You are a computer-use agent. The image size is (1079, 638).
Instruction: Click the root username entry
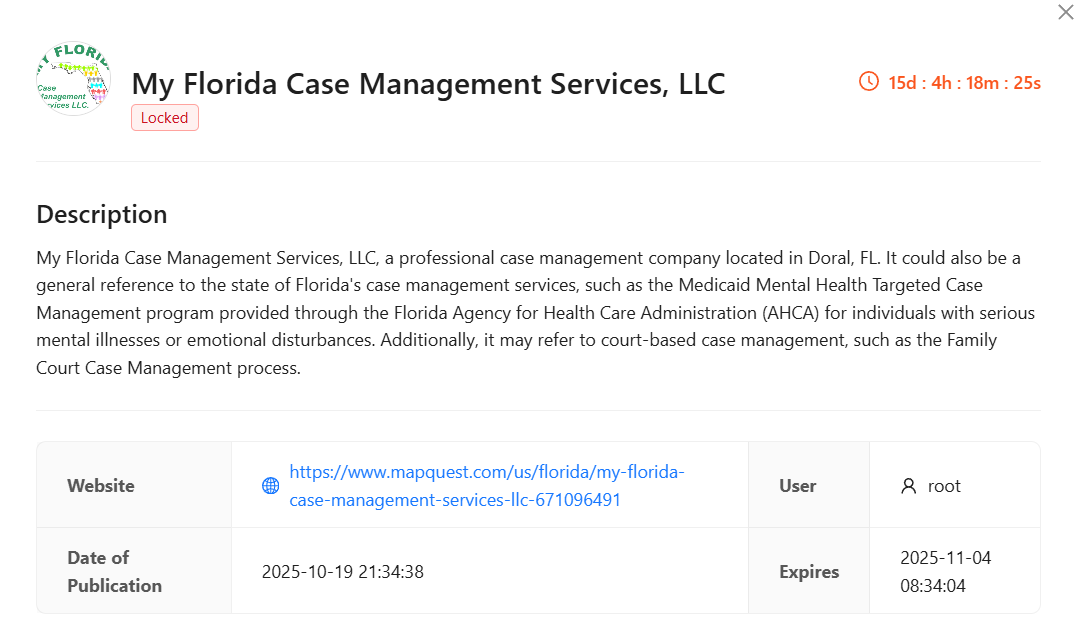click(943, 485)
